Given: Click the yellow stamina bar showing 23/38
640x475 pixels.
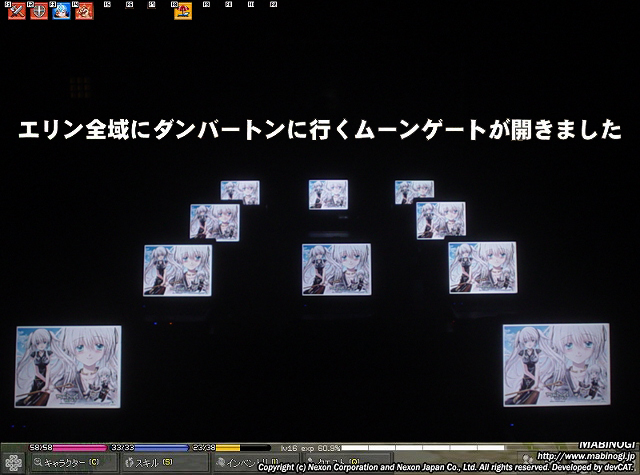Looking at the screenshot, I should point(231,448).
